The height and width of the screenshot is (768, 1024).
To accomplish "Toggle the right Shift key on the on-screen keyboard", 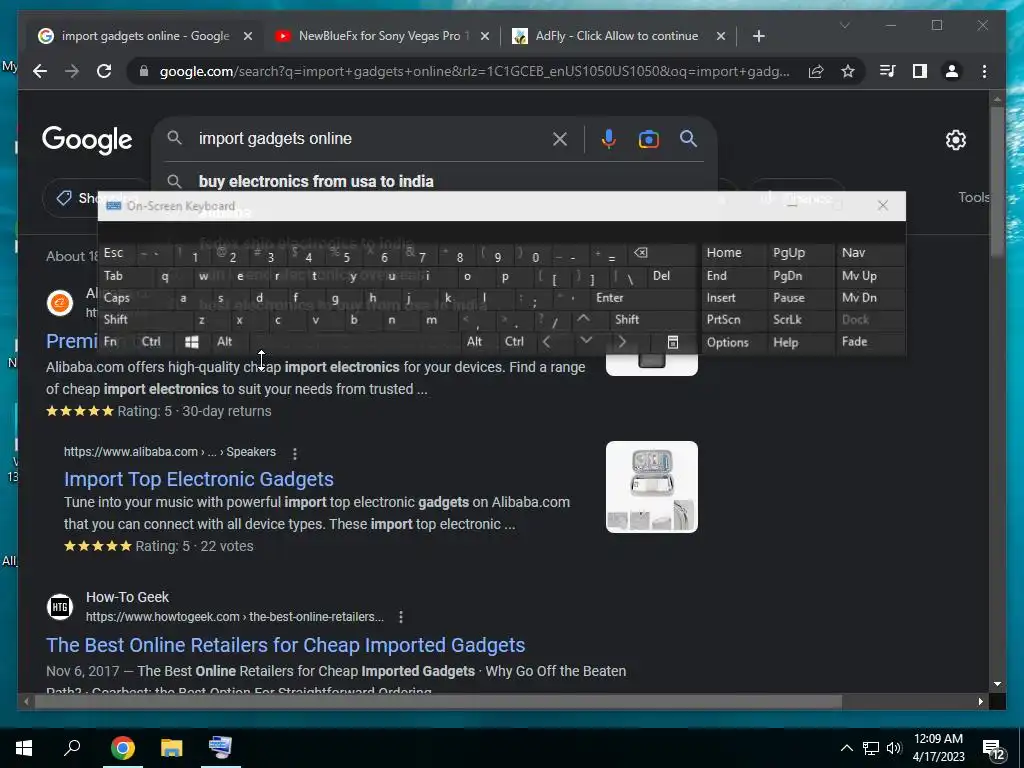I will pos(627,319).
